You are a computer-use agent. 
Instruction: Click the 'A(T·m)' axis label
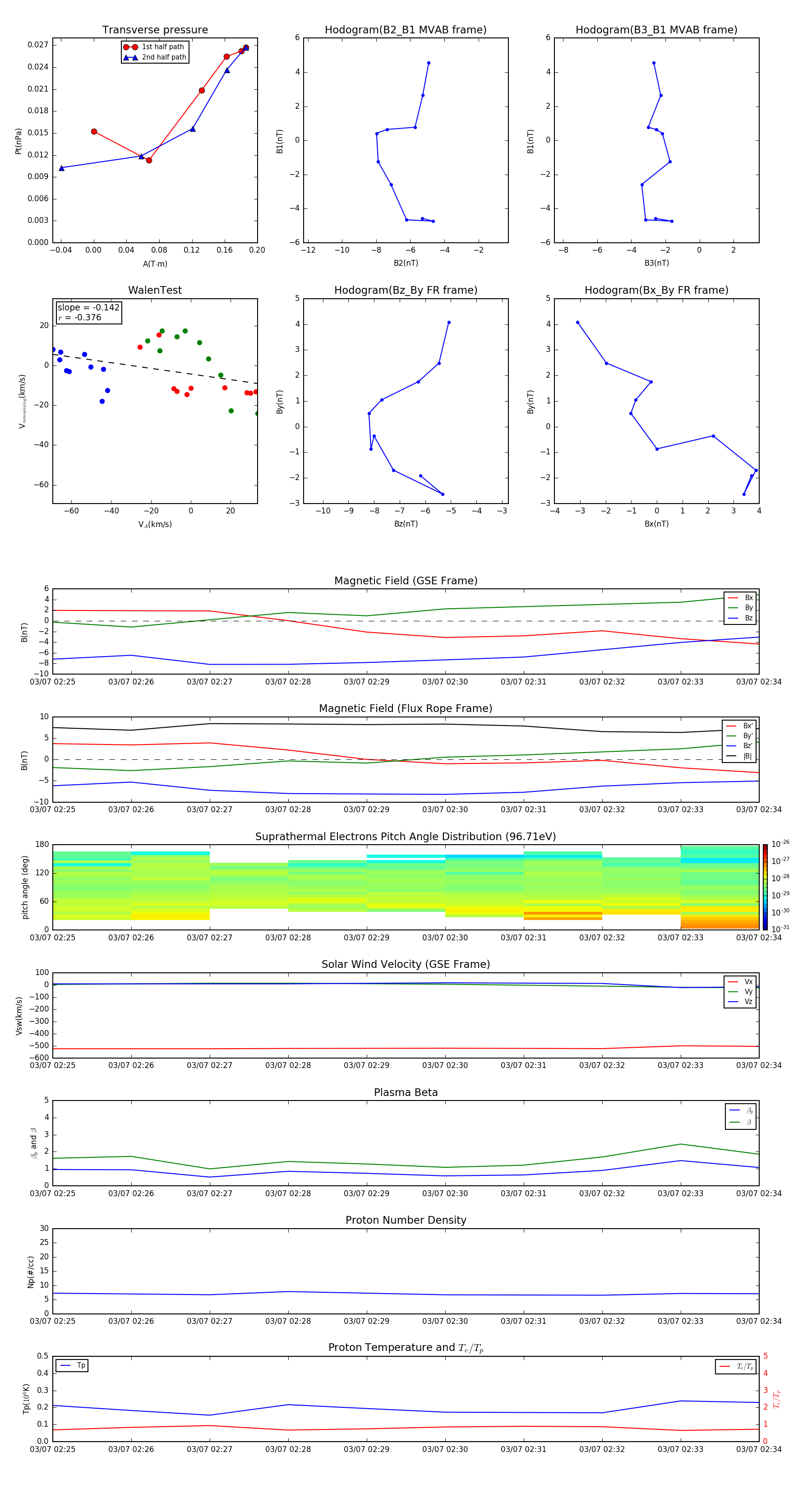pos(155,264)
